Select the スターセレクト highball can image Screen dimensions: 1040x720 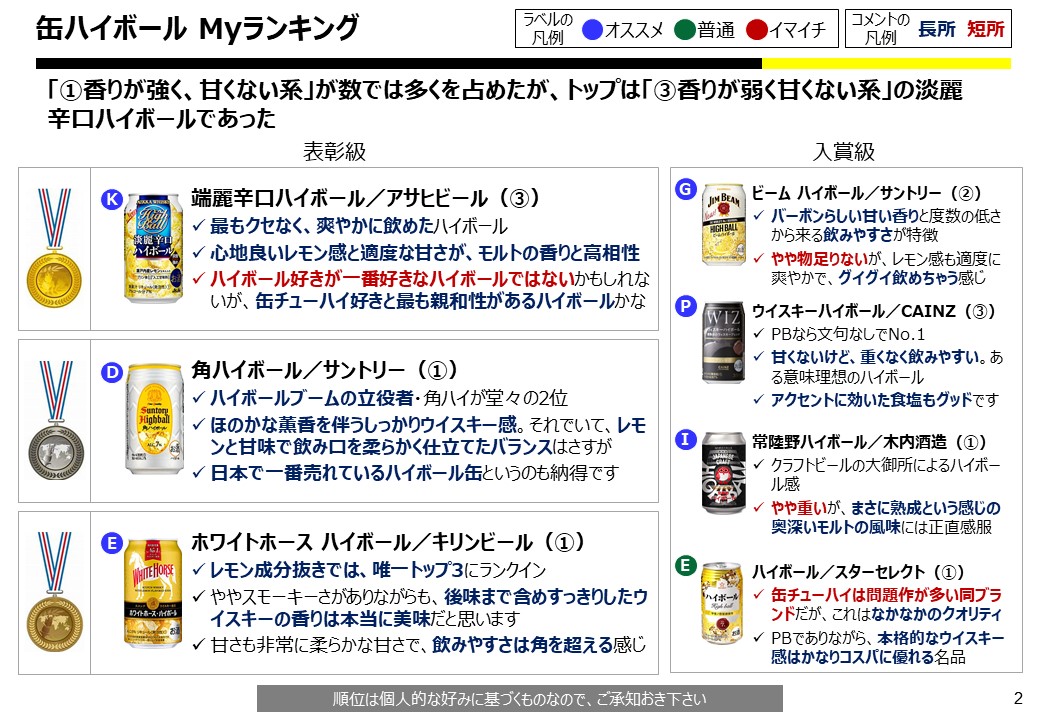[x=722, y=603]
